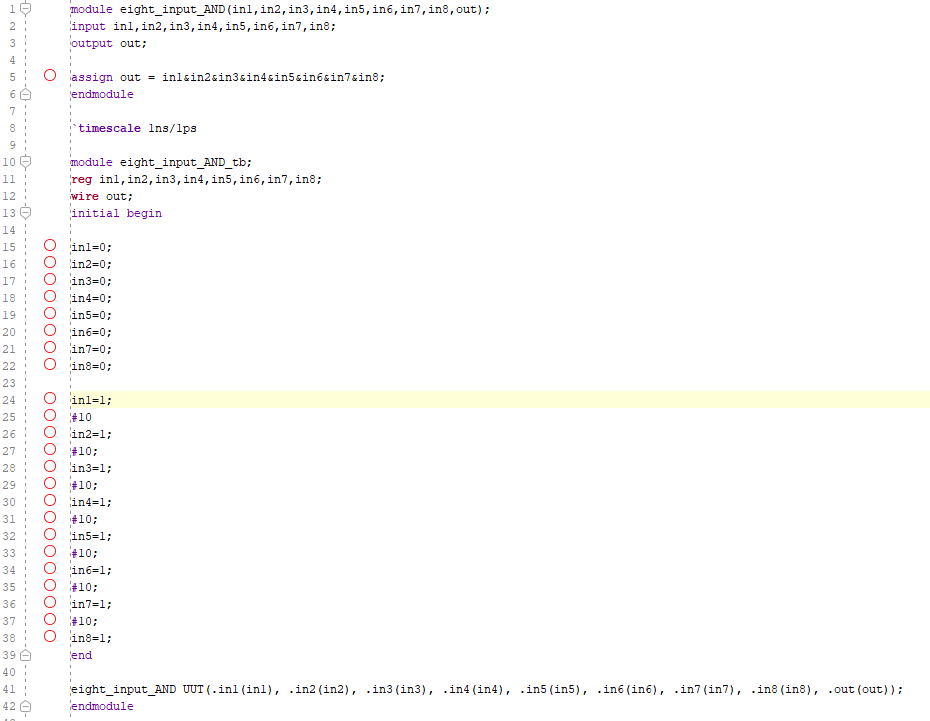Collapse the eight_input_AND module fold at line 1
This screenshot has height=721, width=930.
[x=26, y=9]
